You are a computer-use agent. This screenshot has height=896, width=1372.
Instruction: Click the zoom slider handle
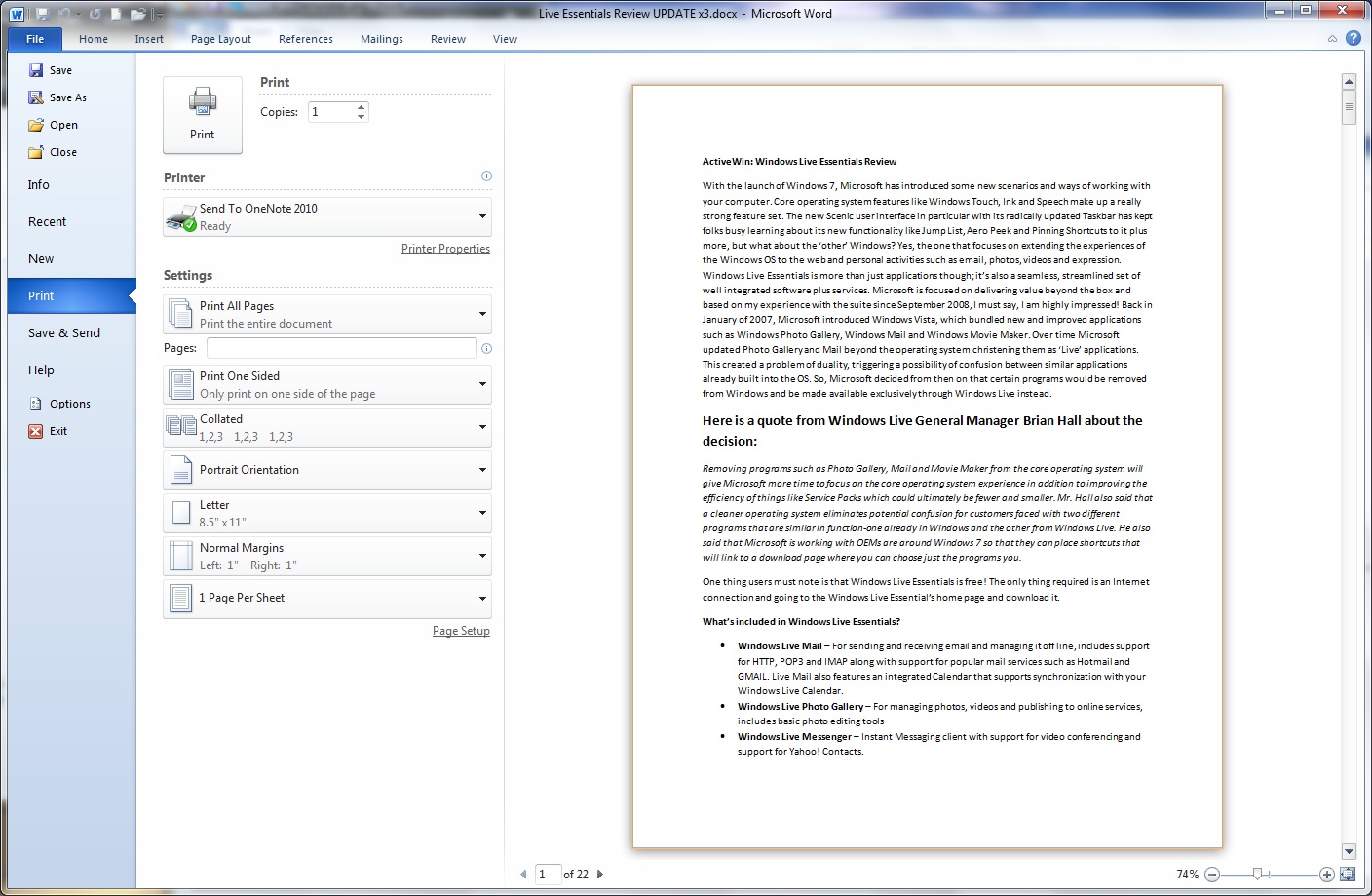(x=1258, y=875)
